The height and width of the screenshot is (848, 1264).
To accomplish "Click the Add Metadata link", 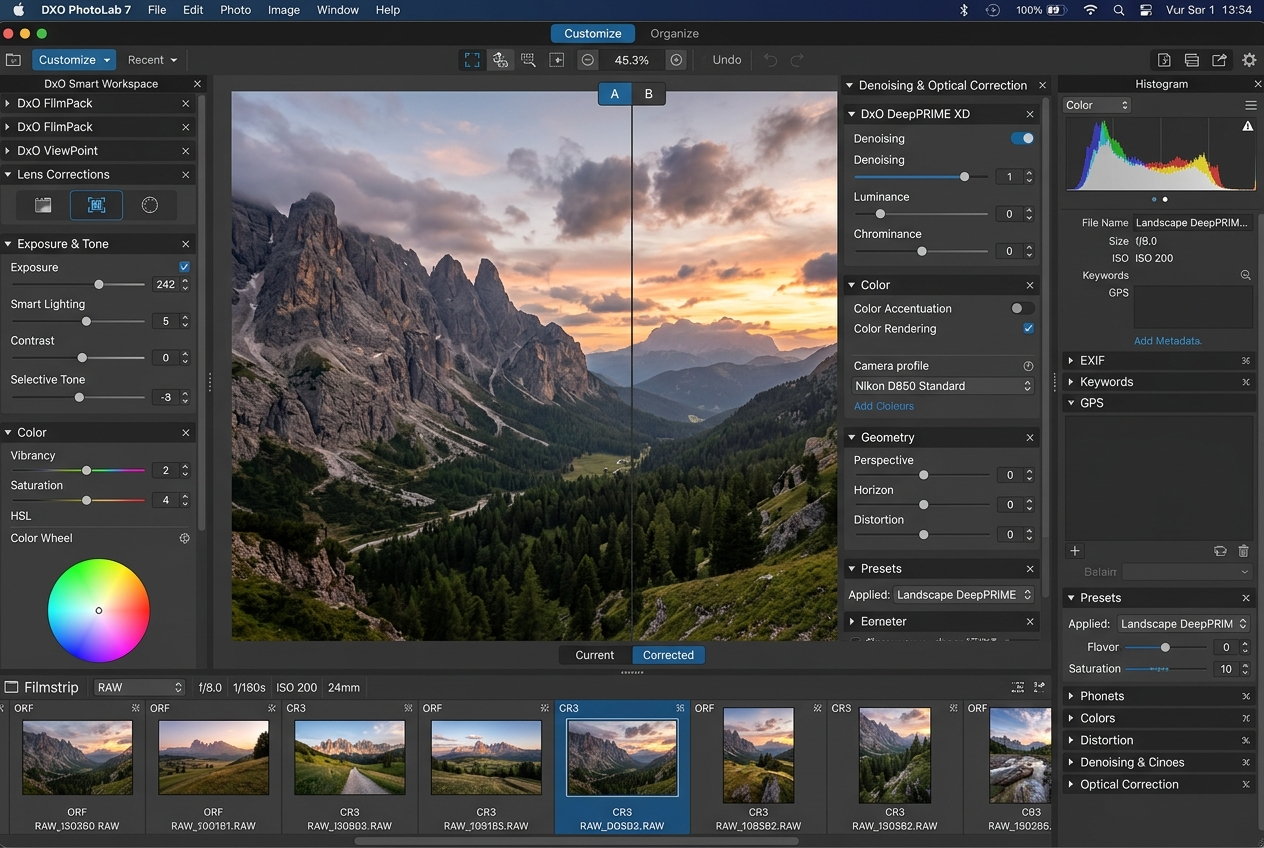I will point(1168,341).
